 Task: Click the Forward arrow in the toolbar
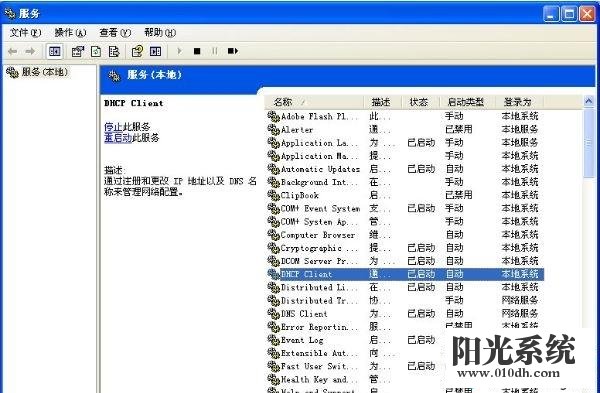coord(30,51)
